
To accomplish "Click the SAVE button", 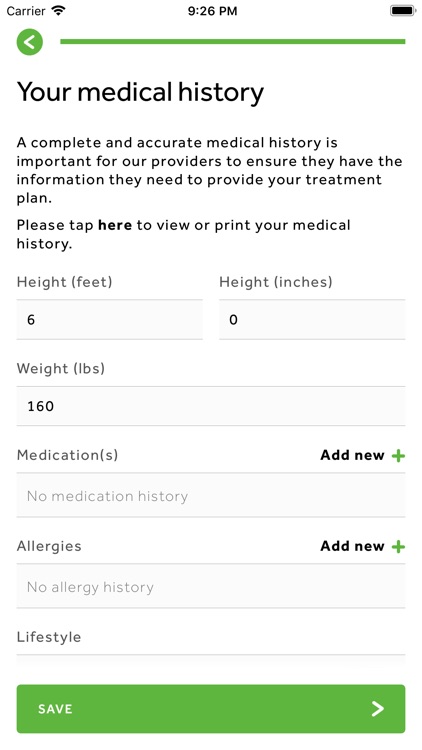I will 211,708.
